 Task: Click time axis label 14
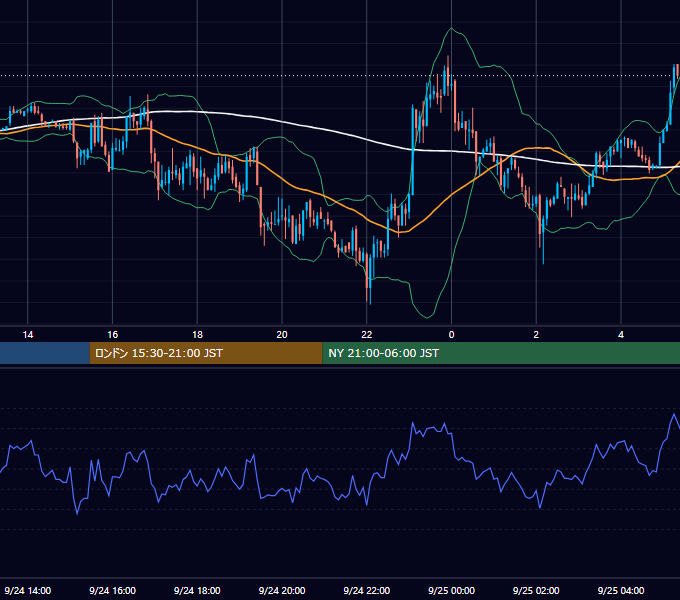tap(28, 335)
